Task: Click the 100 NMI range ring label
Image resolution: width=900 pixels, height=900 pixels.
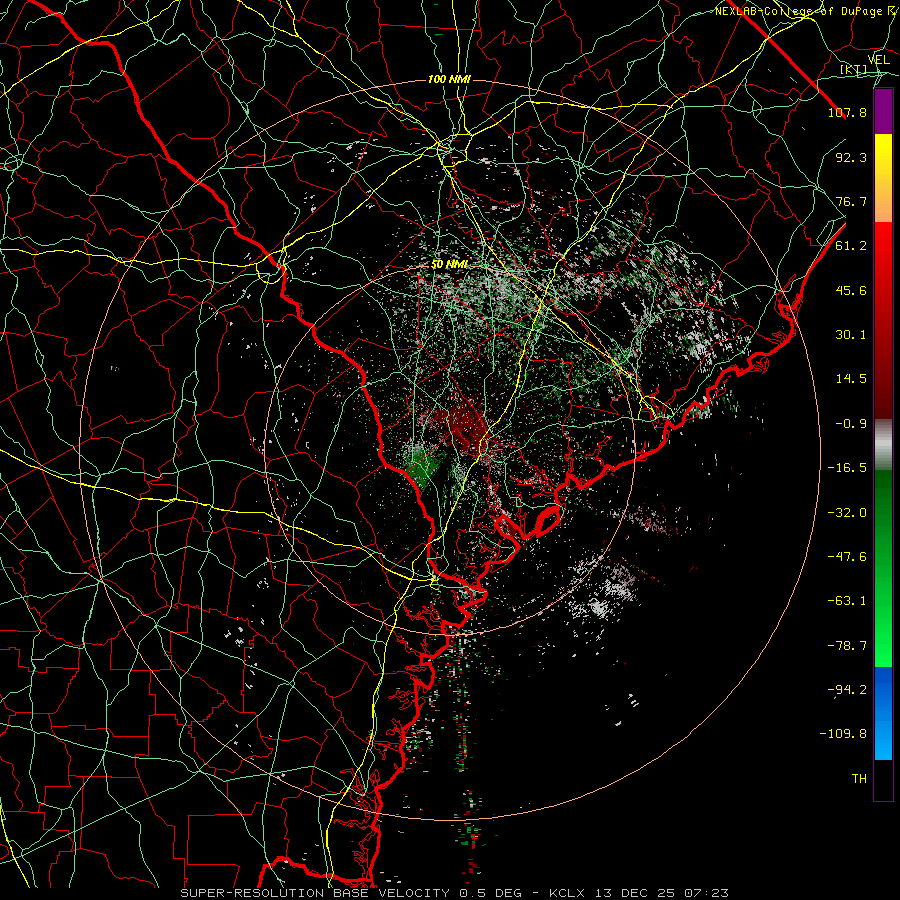Action: 449,79
